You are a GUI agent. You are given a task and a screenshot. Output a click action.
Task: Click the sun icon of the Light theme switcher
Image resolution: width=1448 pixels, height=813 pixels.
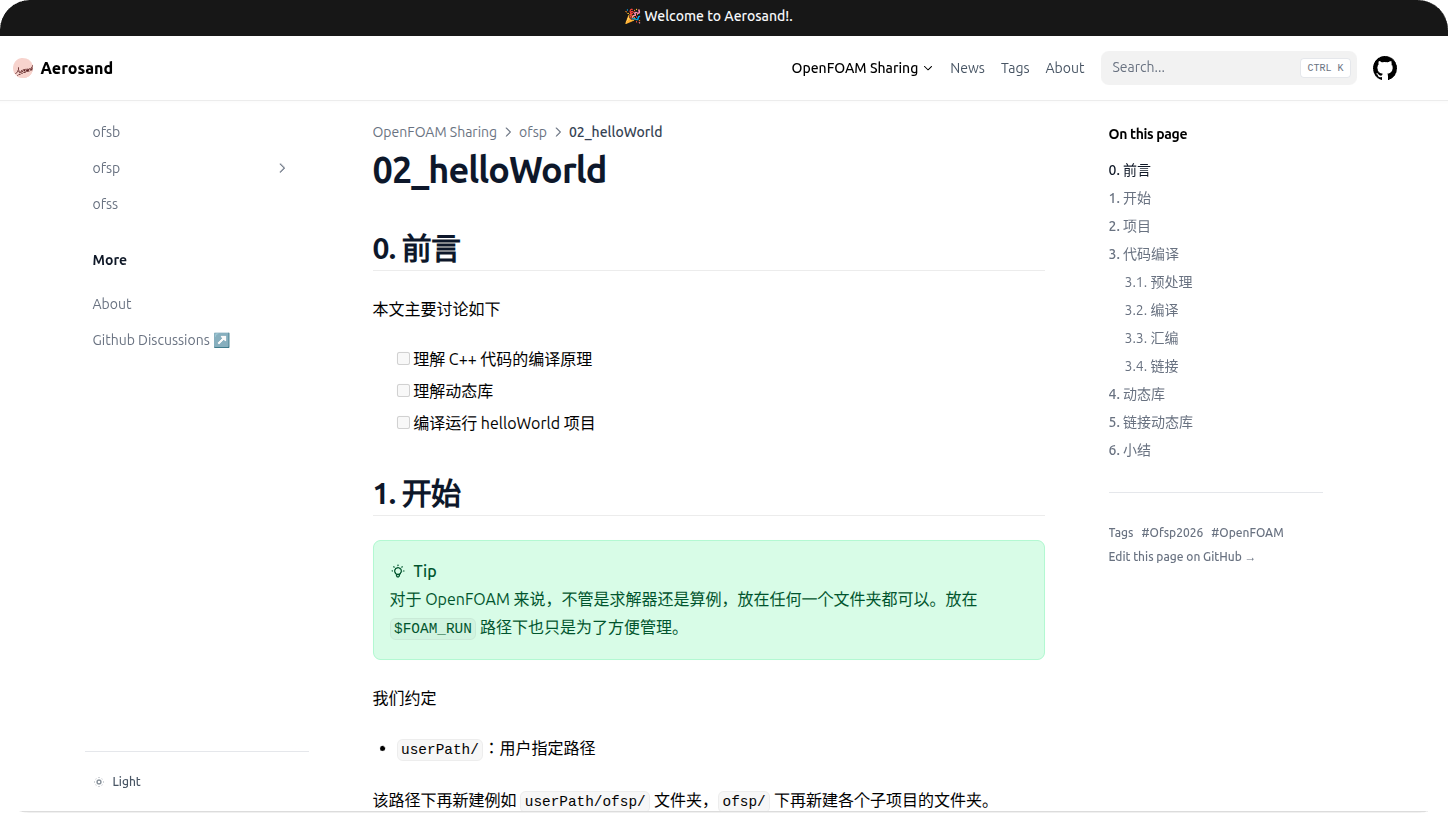[99, 782]
